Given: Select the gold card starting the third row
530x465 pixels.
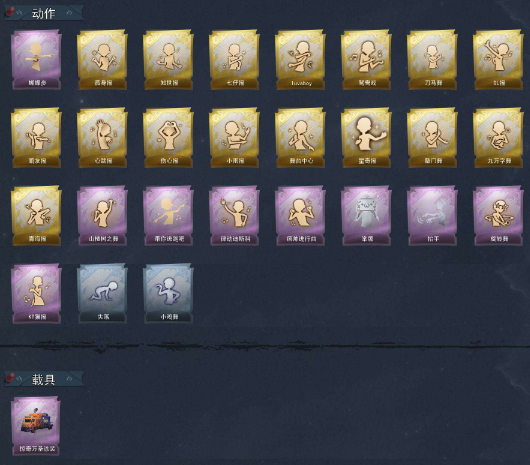Looking at the screenshot, I should point(36,216).
